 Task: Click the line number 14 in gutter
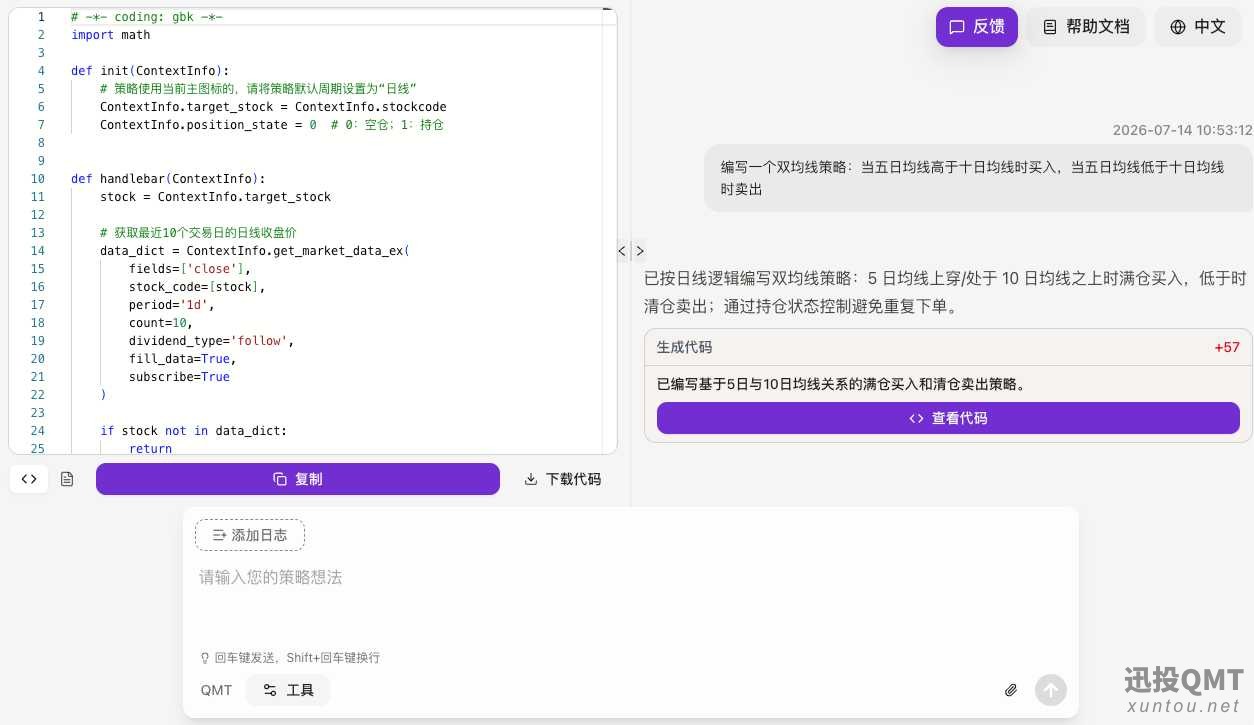38,251
